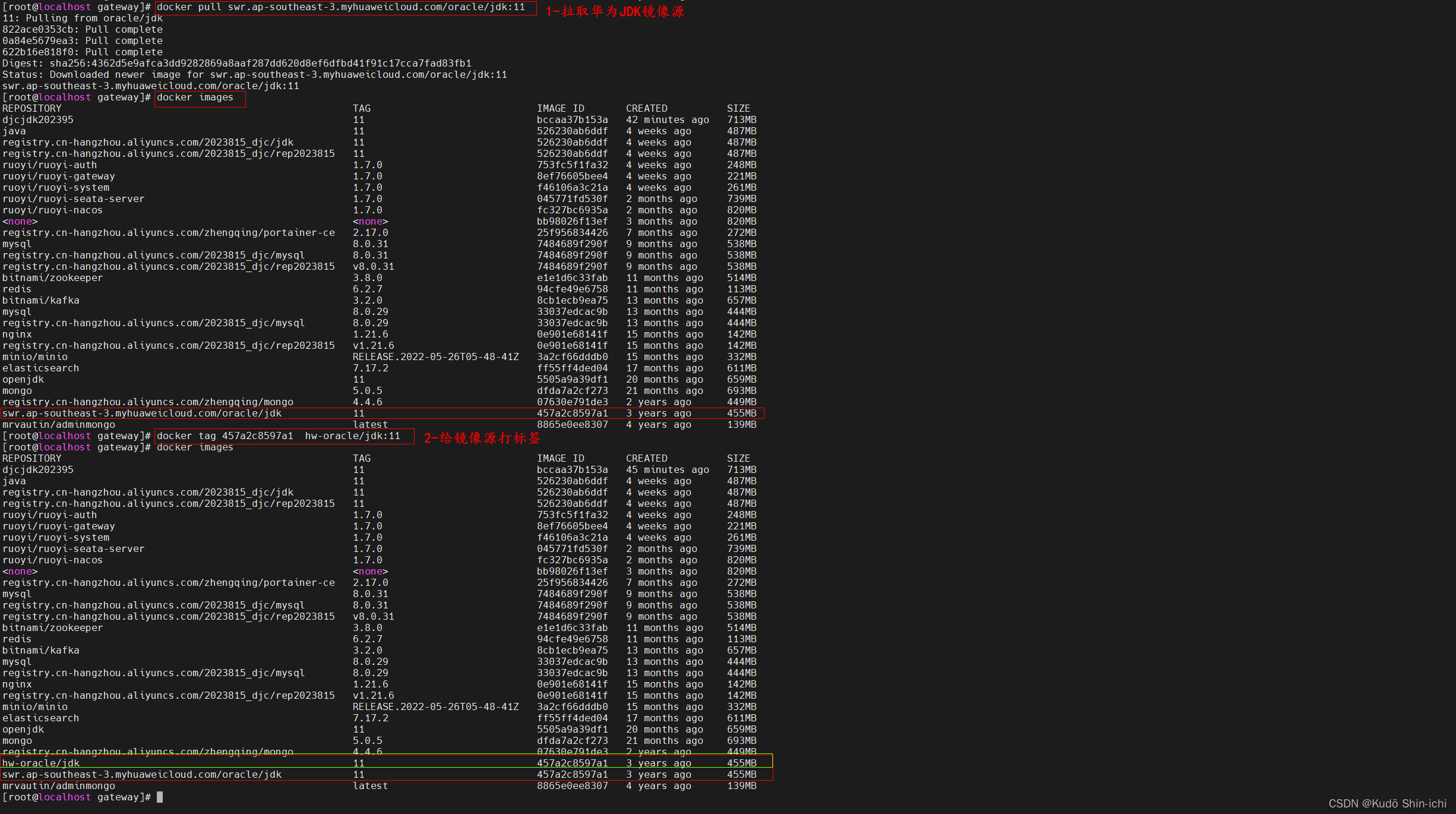Click the 'hw-oracle/jdk' repository name in listing
The width and height of the screenshot is (1456, 814).
click(x=41, y=763)
